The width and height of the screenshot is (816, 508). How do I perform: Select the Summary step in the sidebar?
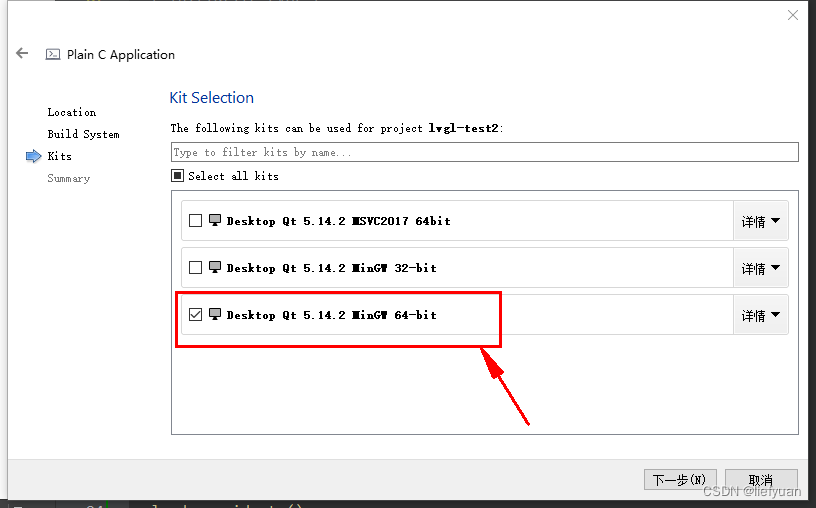[x=69, y=179]
